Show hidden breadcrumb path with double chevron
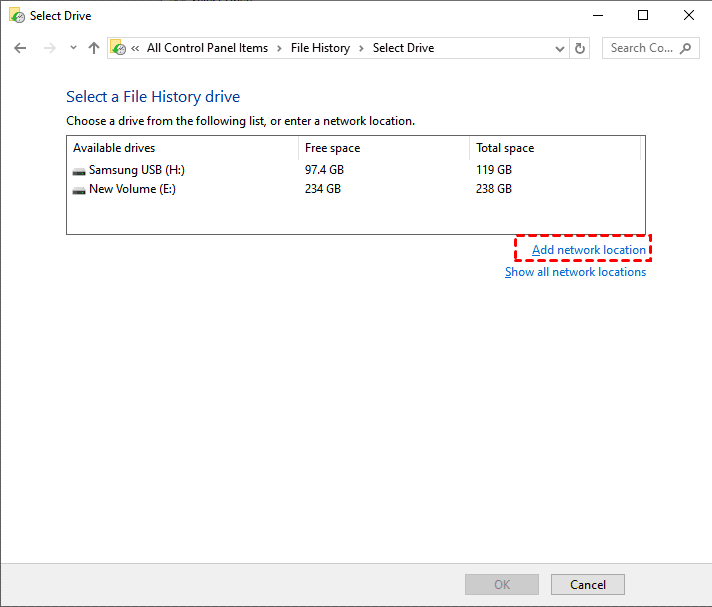The height and width of the screenshot is (607, 712). pyautogui.click(x=135, y=48)
